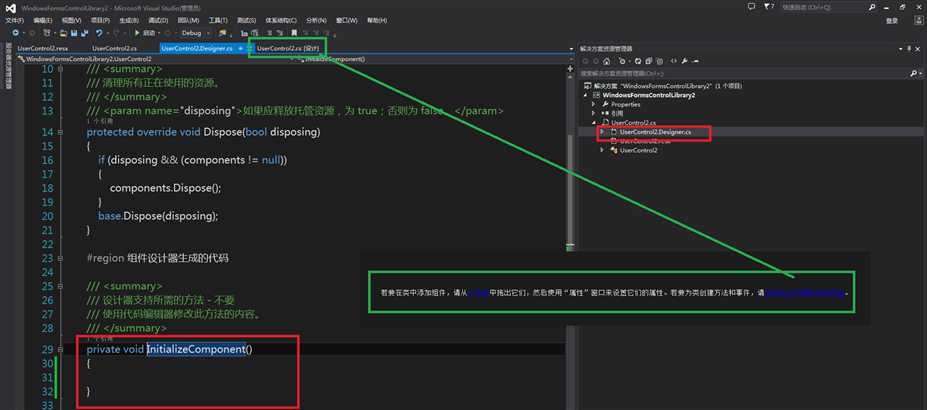This screenshot has height=410, width=927.
Task: Switch to UserControl2.resx tab
Action: 43,48
